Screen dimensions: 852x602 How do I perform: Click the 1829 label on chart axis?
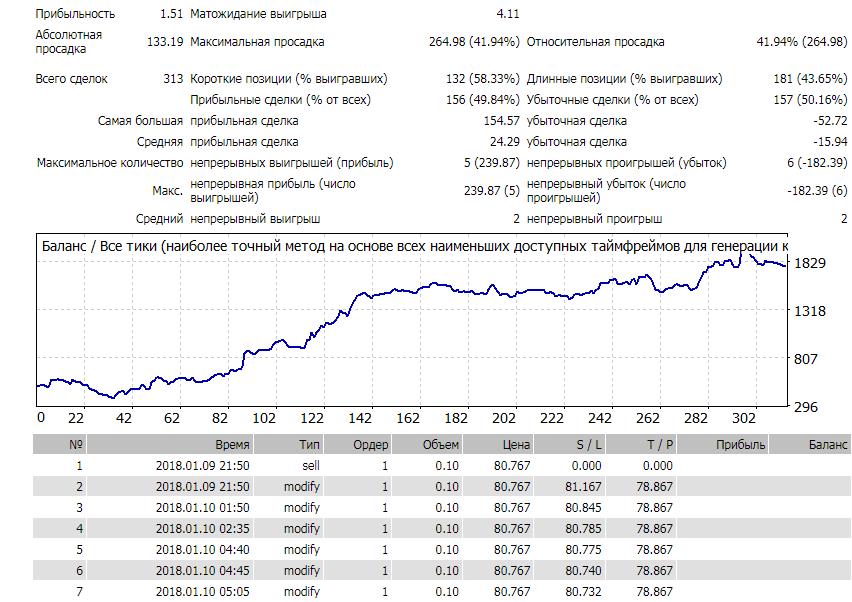pos(809,263)
